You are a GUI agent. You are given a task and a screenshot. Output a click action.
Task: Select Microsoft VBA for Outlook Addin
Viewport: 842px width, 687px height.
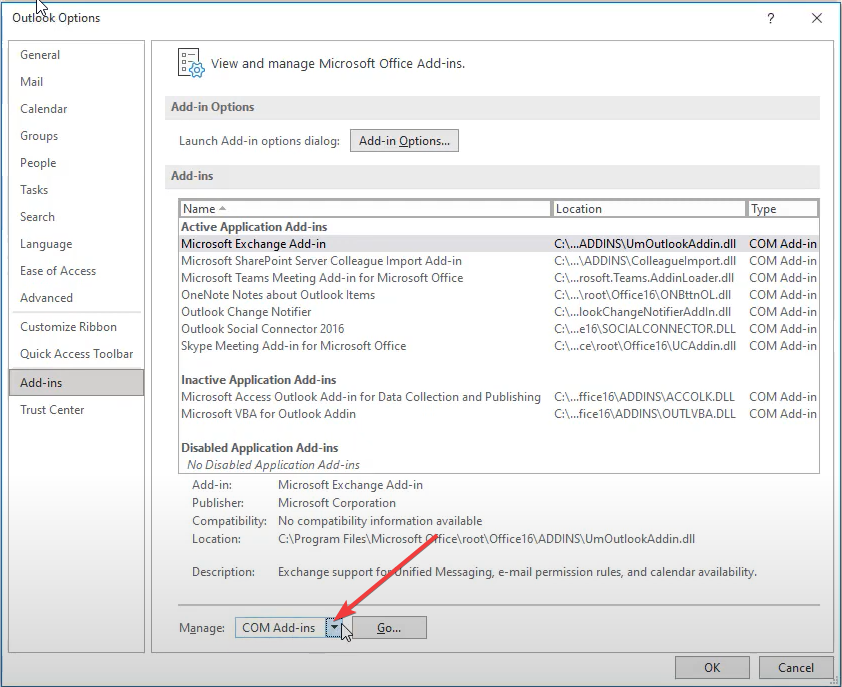[499, 414]
